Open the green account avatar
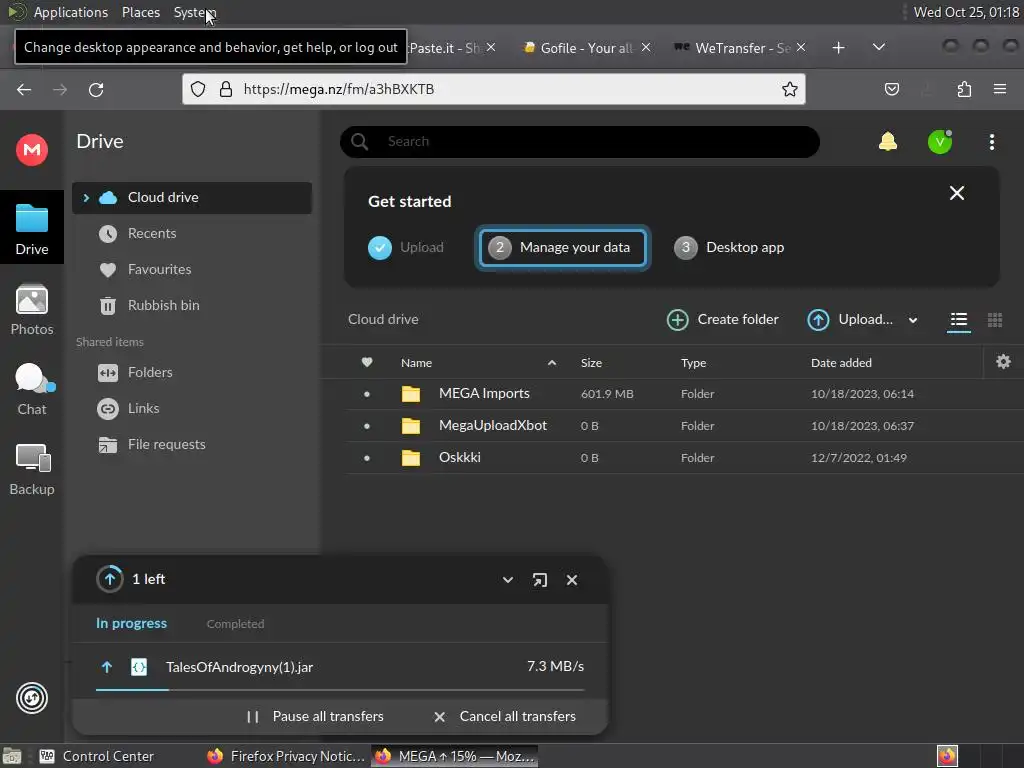The image size is (1024, 768). click(x=940, y=142)
